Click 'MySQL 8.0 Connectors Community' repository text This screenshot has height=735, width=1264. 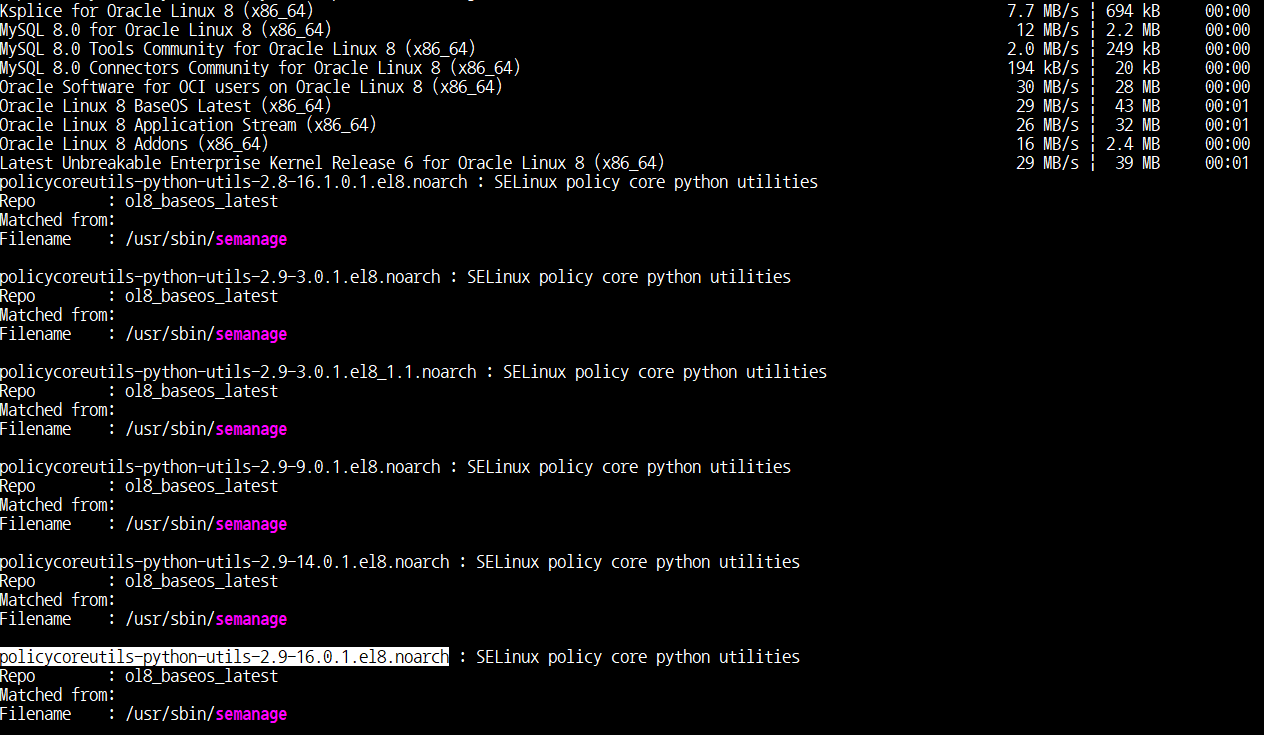tap(260, 68)
